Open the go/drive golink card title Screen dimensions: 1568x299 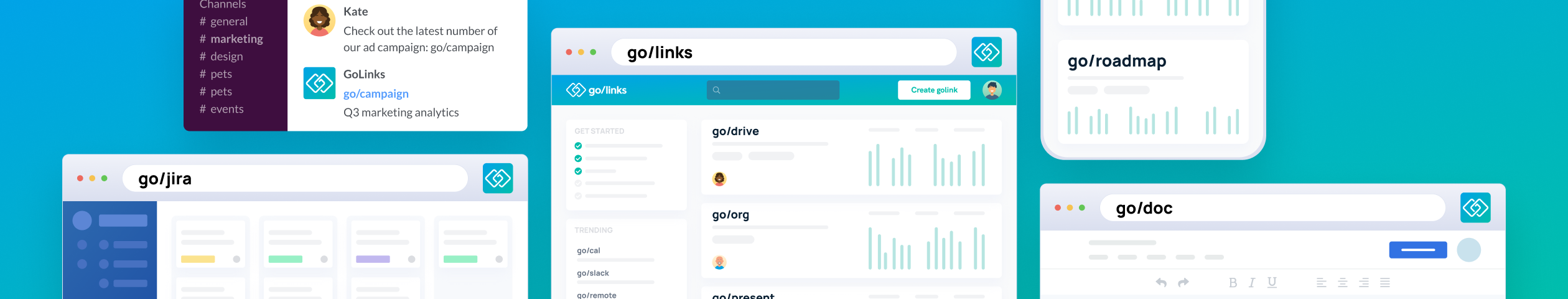tap(735, 131)
